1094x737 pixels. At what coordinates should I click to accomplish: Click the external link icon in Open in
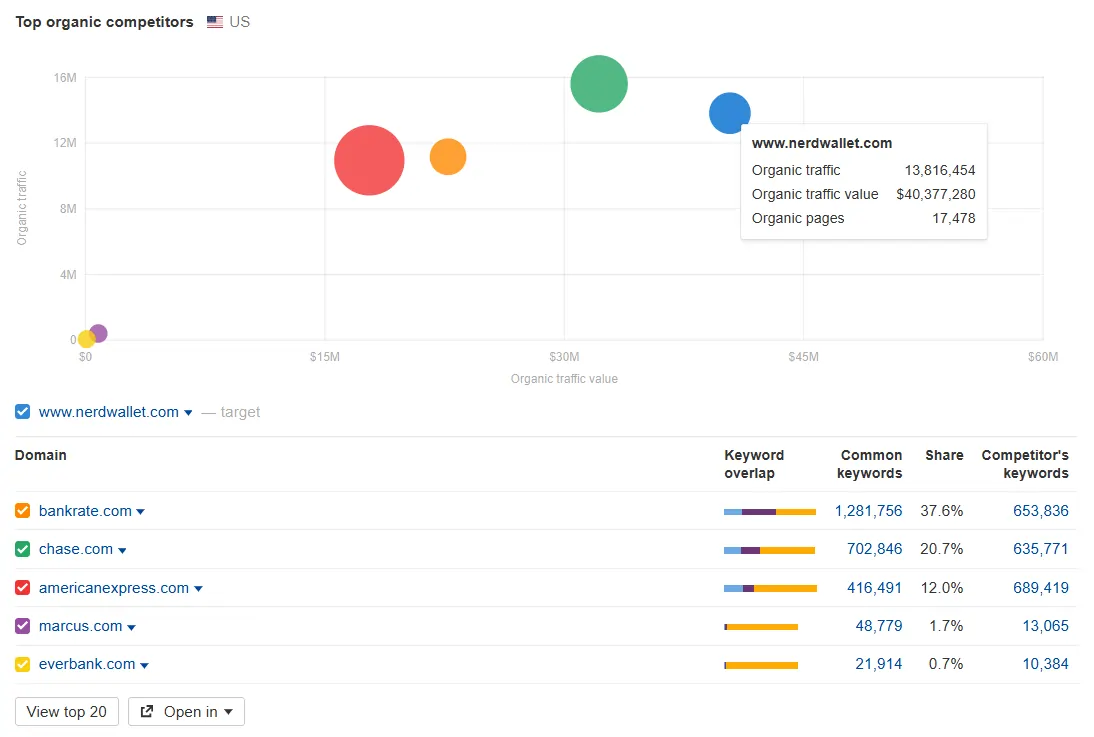pos(147,711)
